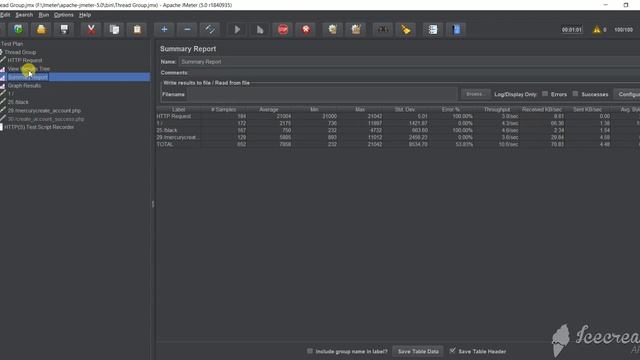Viewport: 640px width, 360px height.
Task: Open the Run menu
Action: point(44,15)
